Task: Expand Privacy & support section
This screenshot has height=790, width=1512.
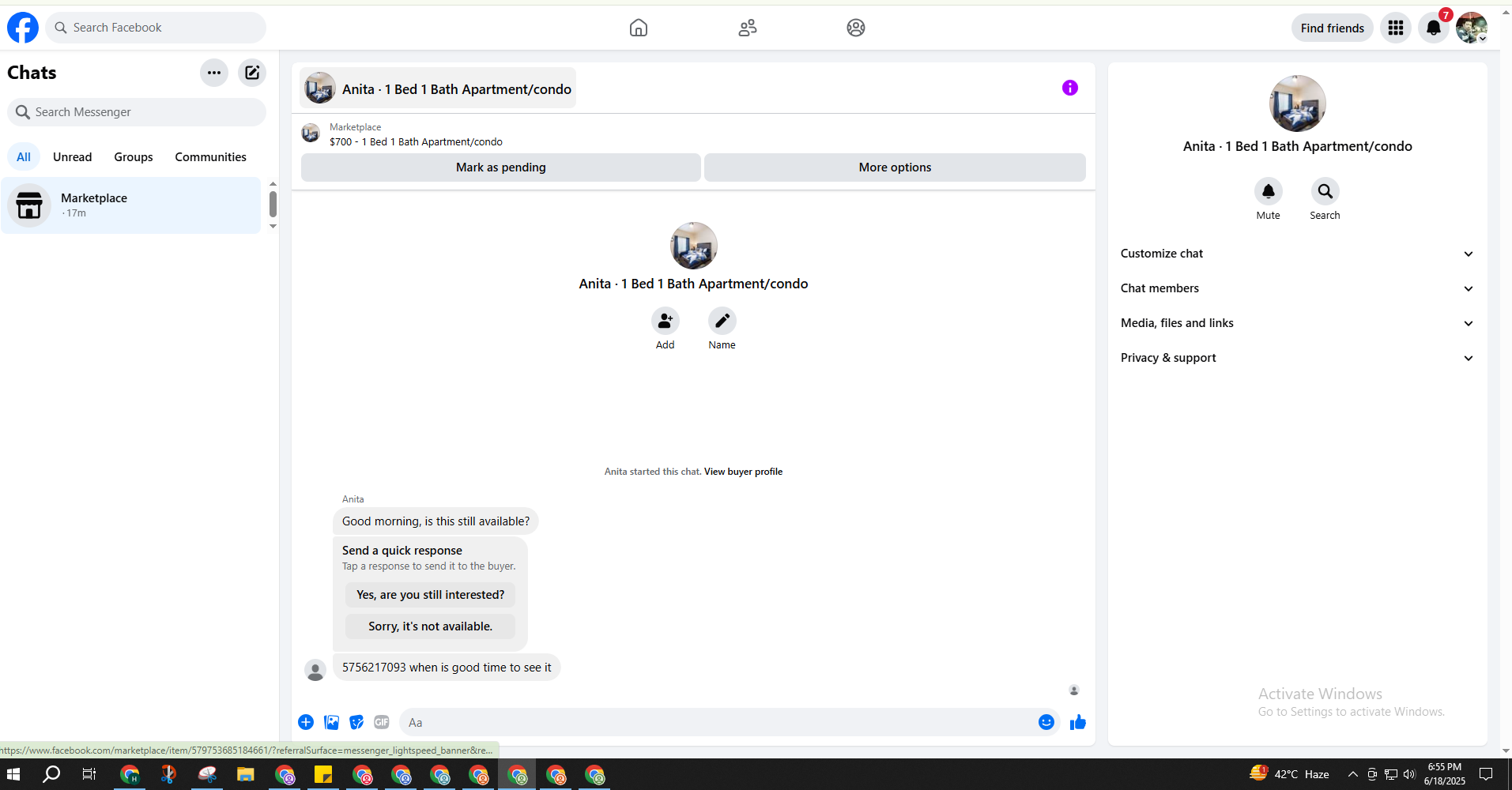Action: (1298, 358)
